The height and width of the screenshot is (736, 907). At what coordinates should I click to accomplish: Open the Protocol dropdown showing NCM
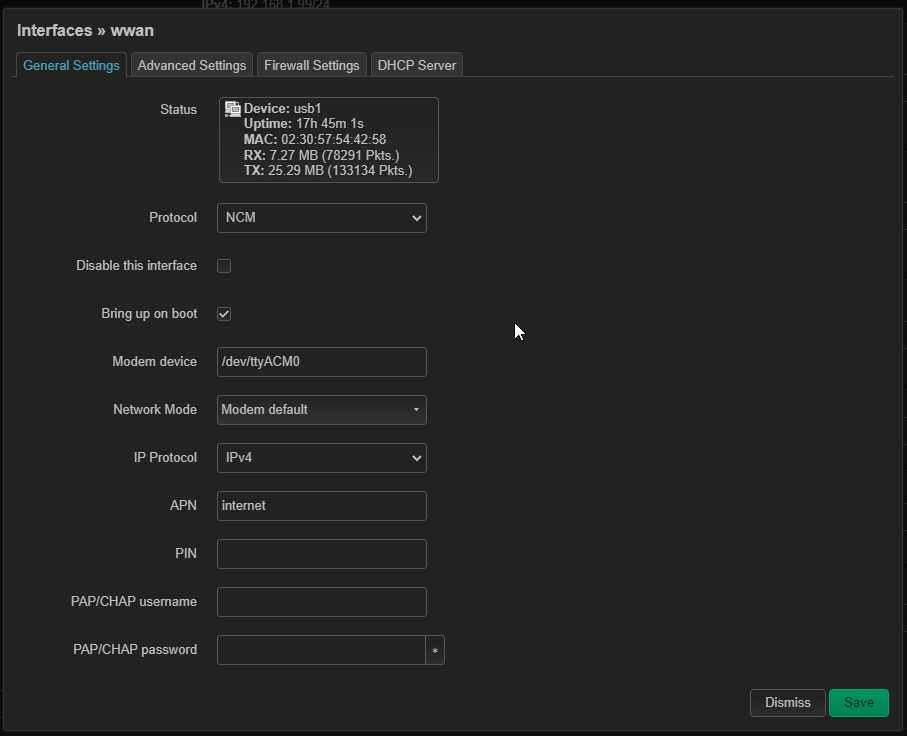point(321,218)
